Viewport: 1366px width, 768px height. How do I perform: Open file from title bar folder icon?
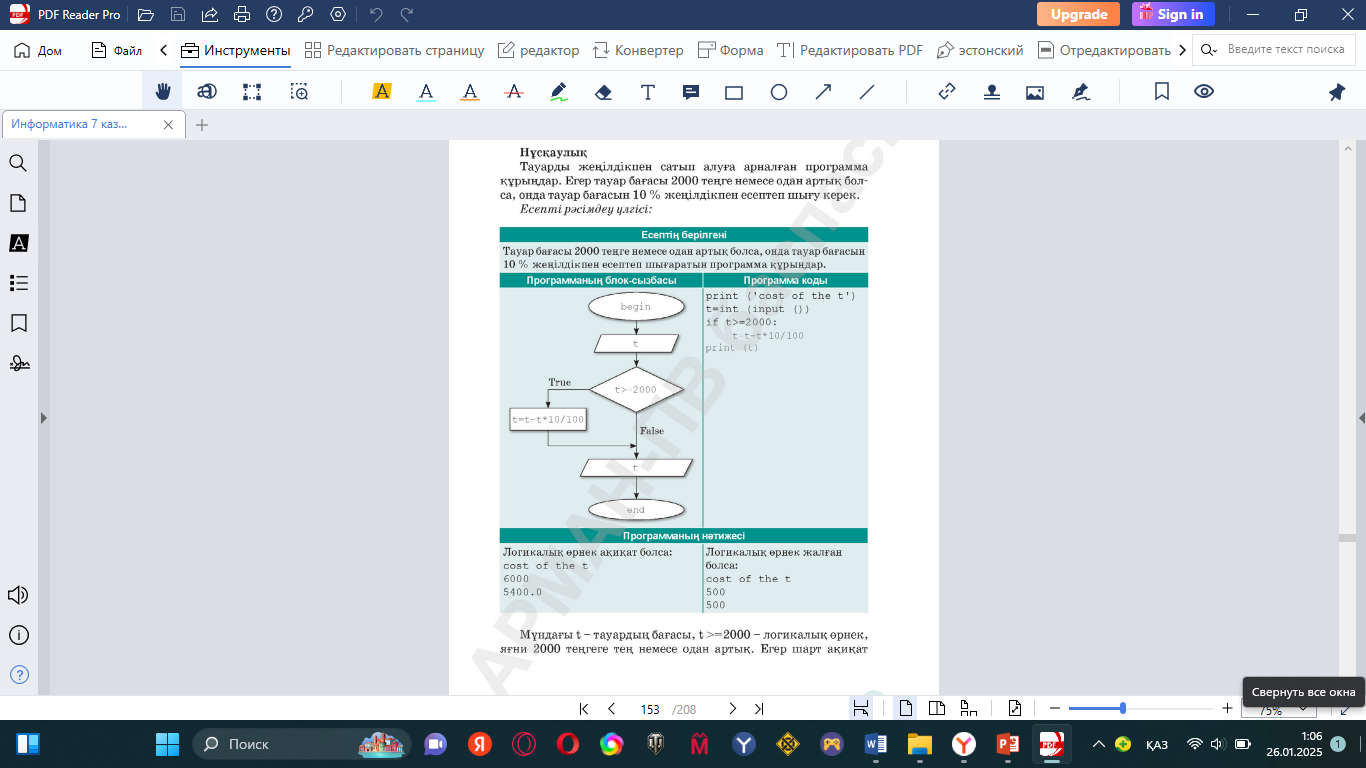click(x=146, y=14)
